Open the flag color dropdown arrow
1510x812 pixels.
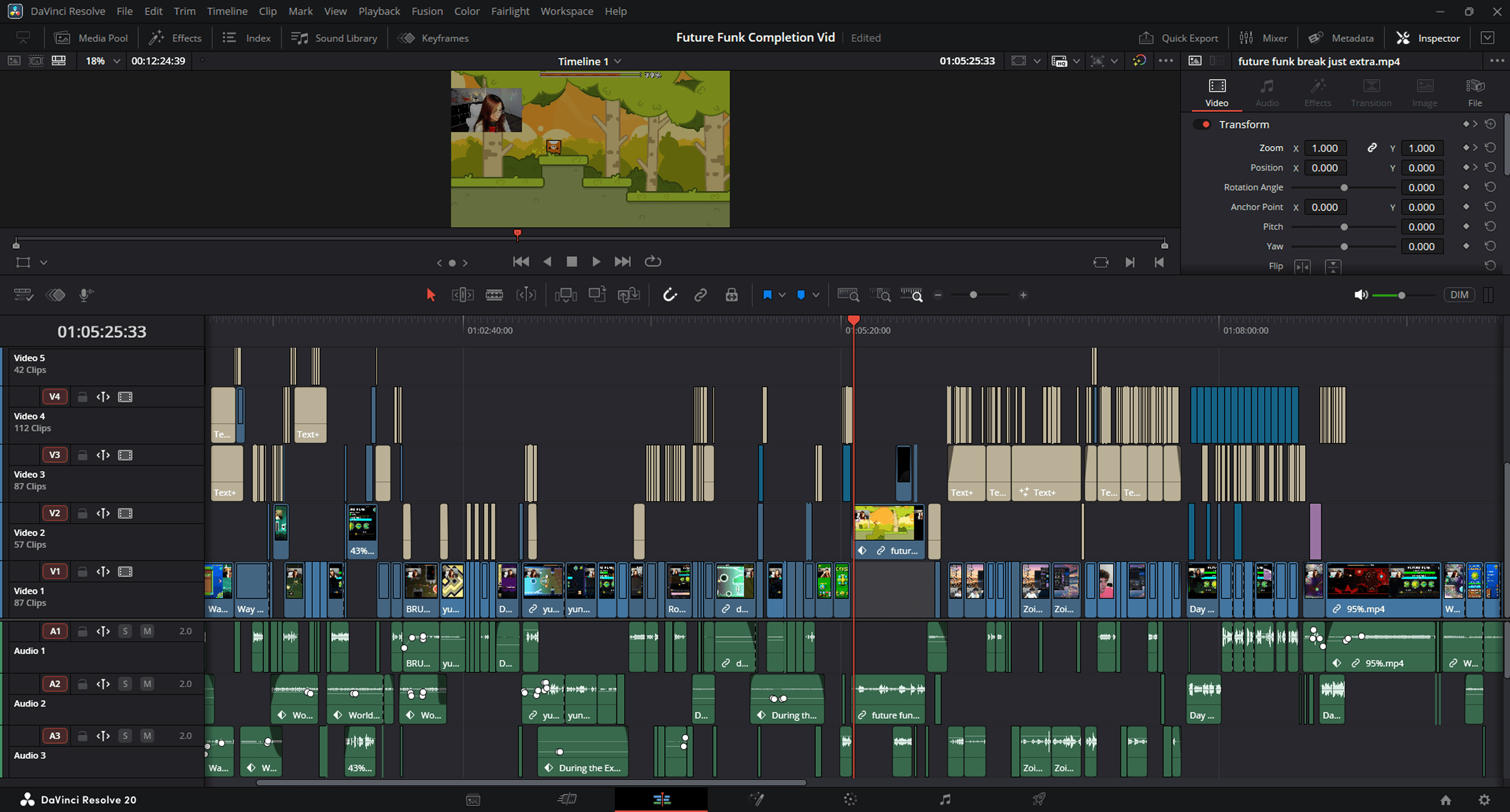tap(782, 295)
